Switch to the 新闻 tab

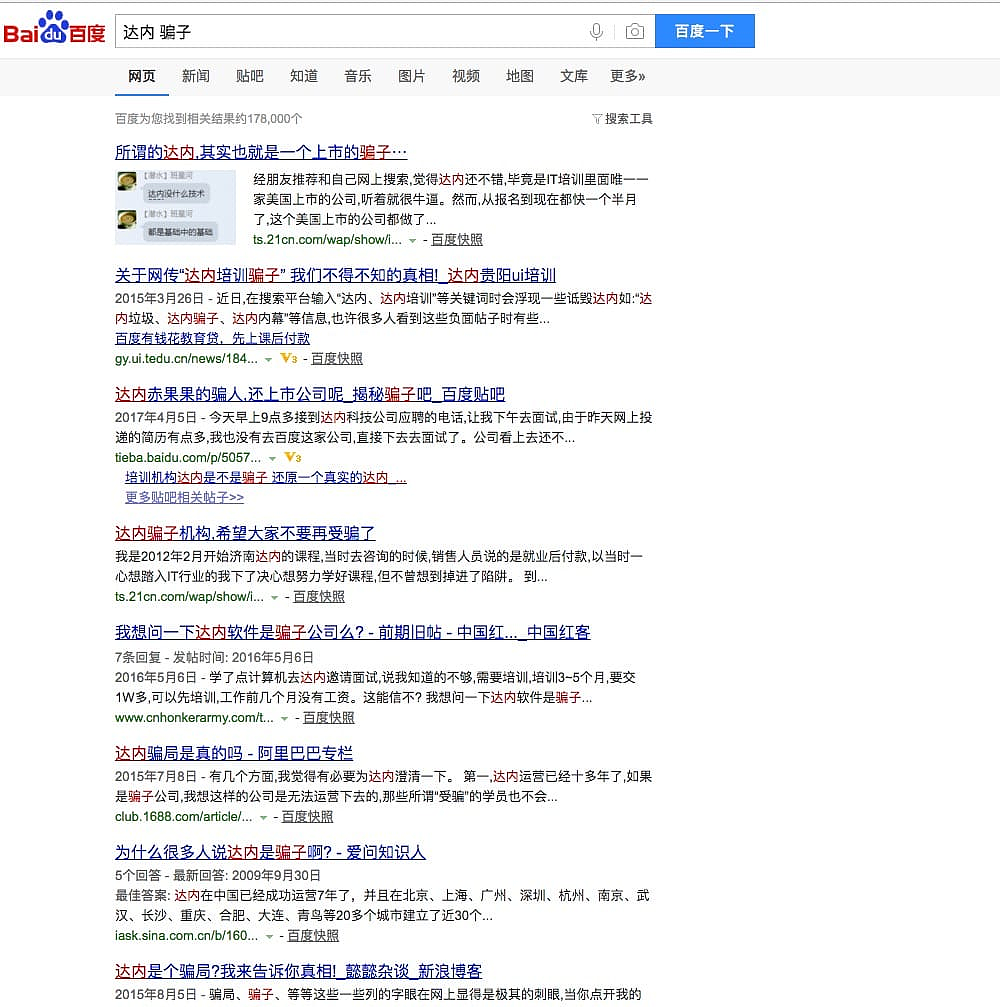pos(196,76)
